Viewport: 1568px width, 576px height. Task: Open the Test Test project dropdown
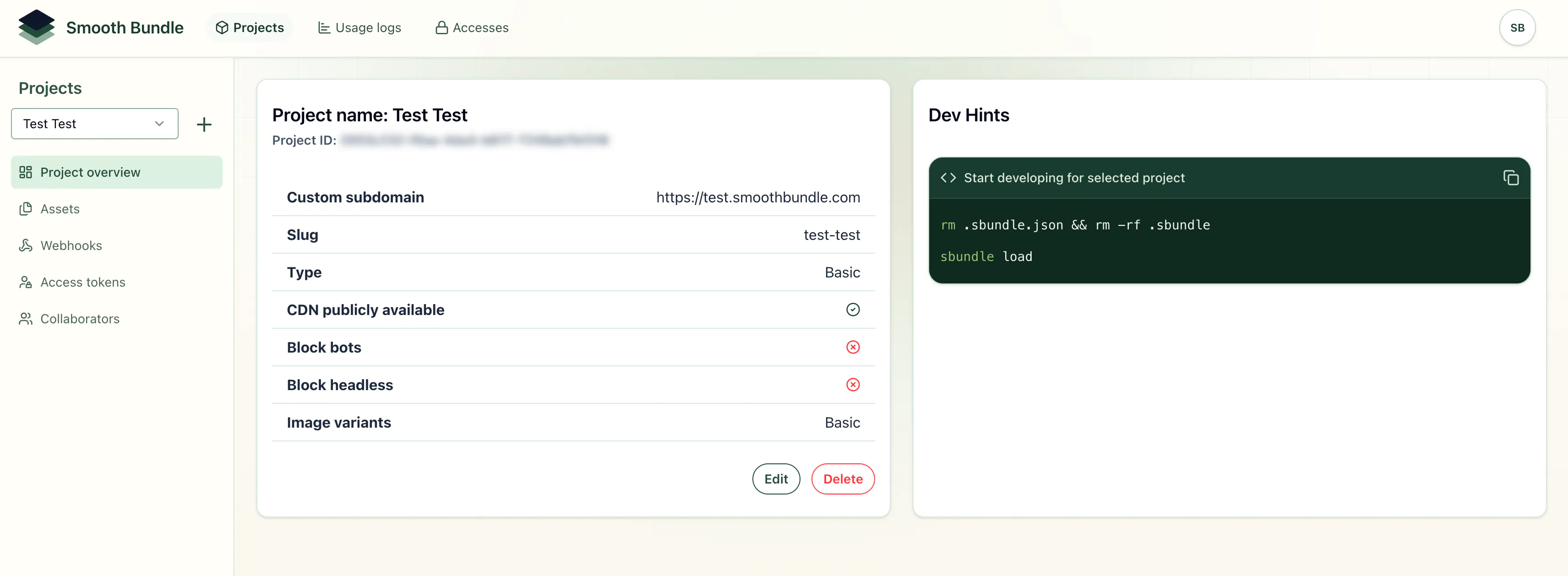coord(95,124)
